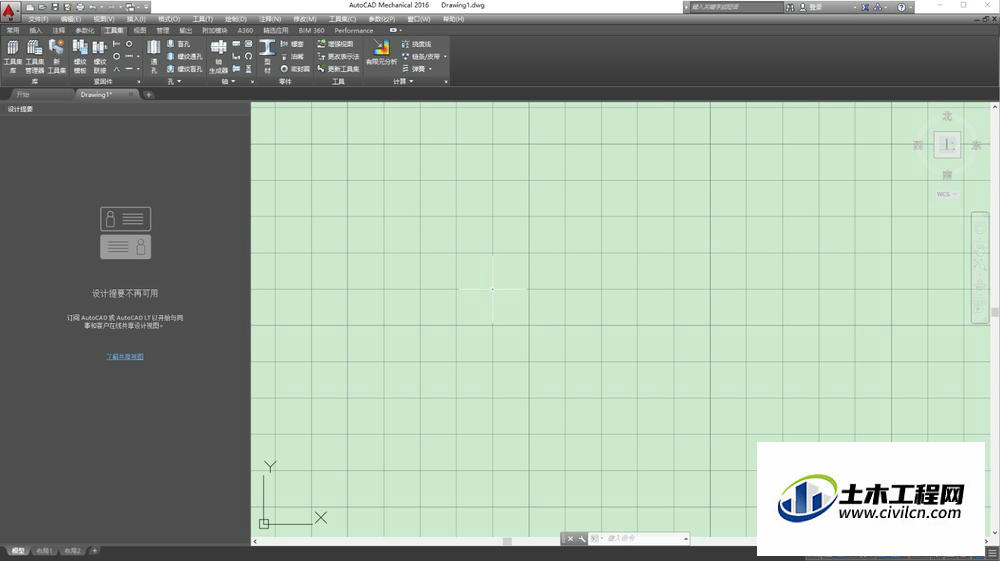Toggle the ribbon minimize state button

pyautogui.click(x=395, y=30)
